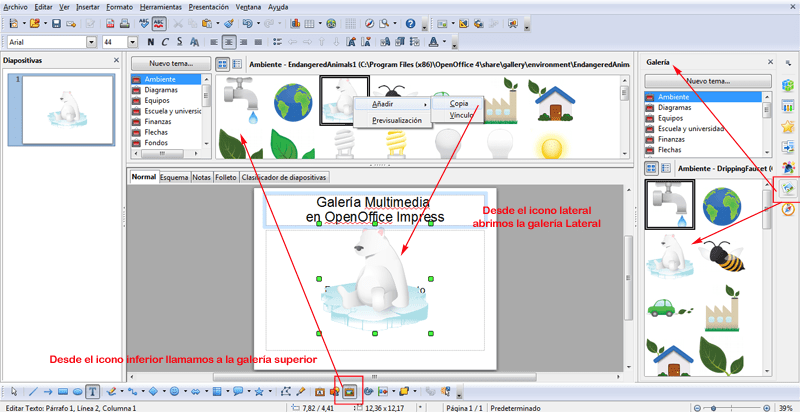This screenshot has width=800, height=412.
Task: Click the Format Paintbrush icon
Action: (x=229, y=23)
